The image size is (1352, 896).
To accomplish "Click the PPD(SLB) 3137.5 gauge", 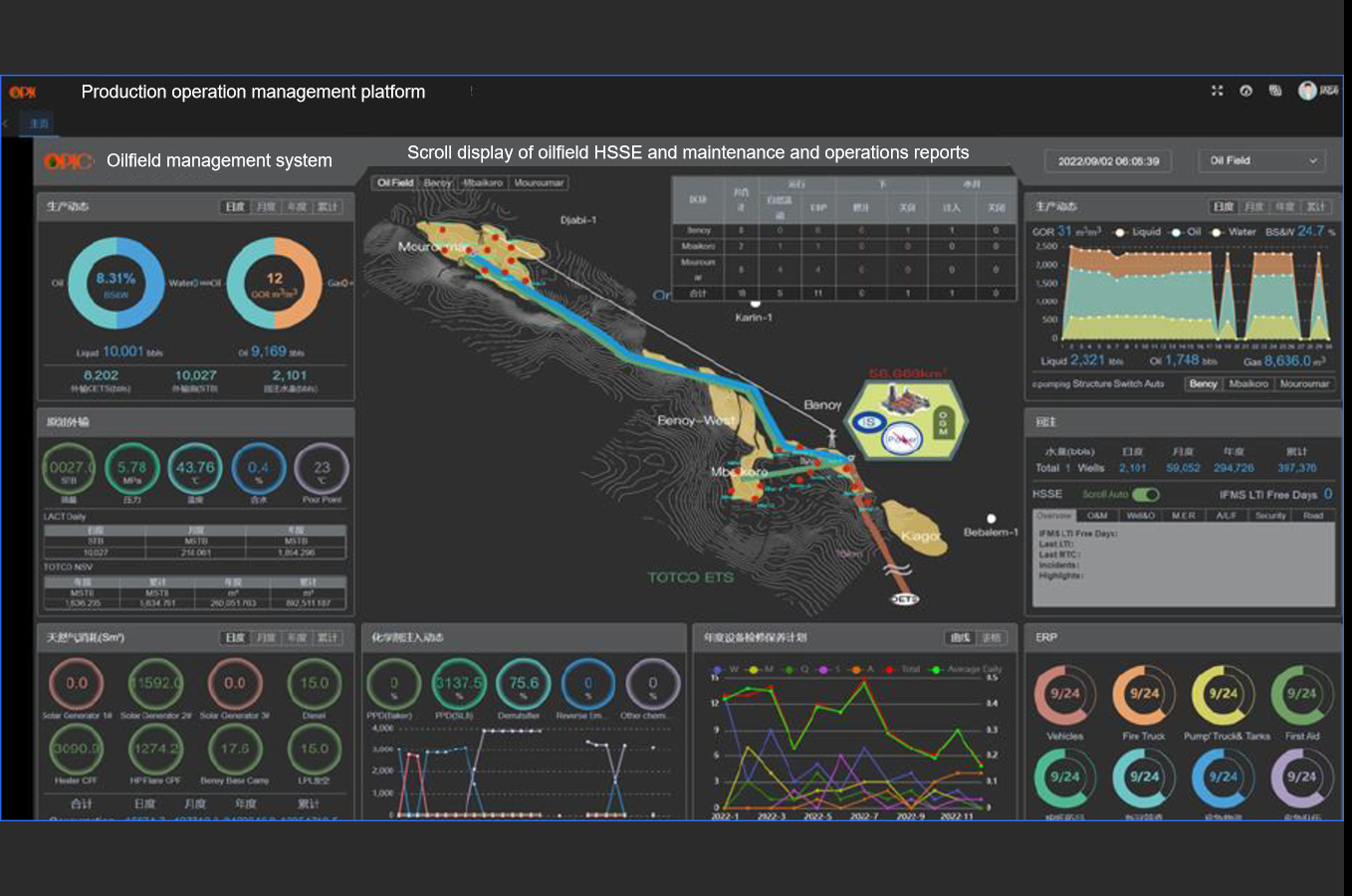I will (459, 684).
